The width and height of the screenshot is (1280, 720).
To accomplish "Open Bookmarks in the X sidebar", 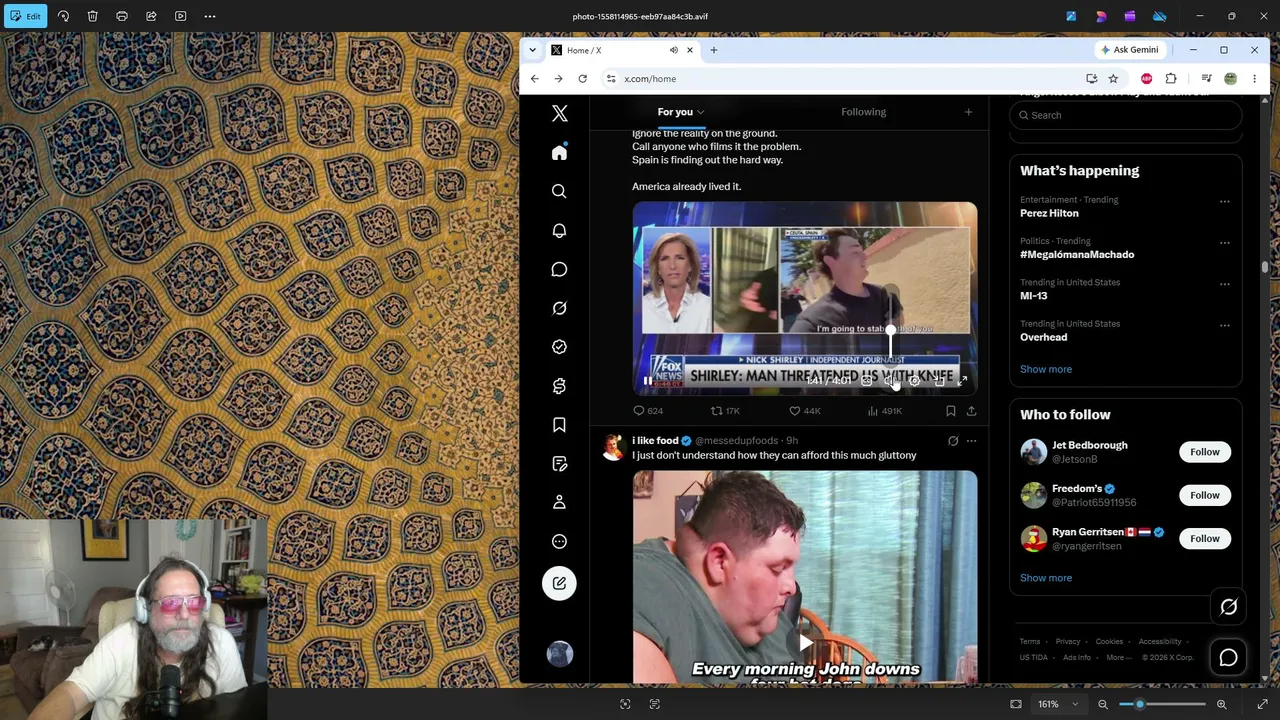I will pos(559,425).
